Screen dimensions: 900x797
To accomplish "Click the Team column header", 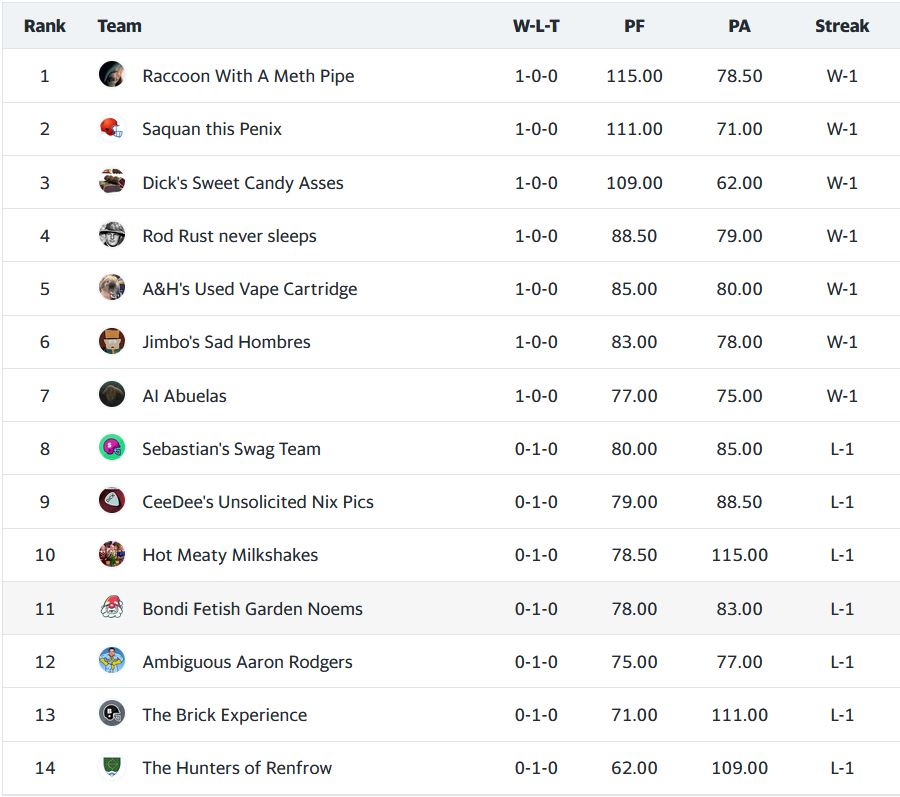I will click(119, 26).
